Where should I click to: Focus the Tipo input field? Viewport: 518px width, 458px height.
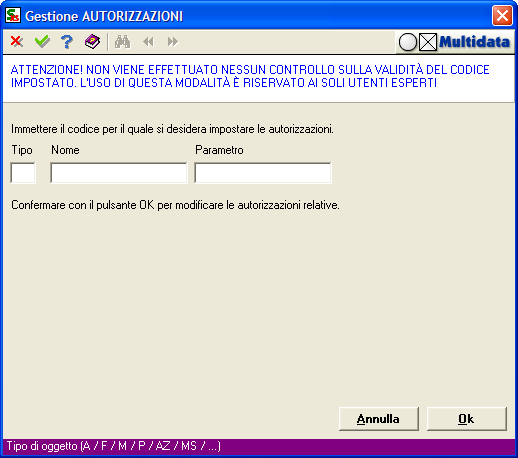(23, 173)
